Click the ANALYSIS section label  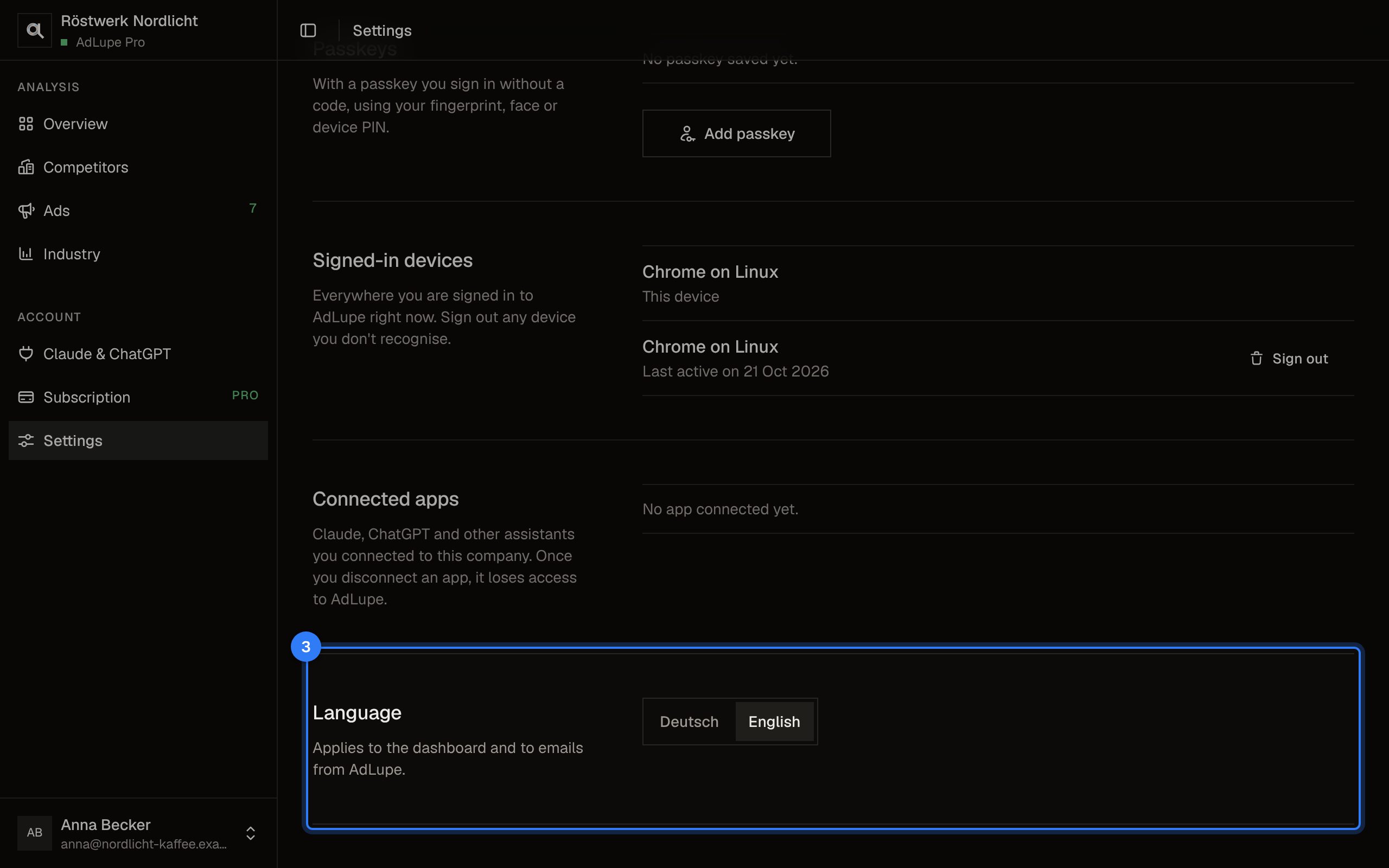pos(48,87)
